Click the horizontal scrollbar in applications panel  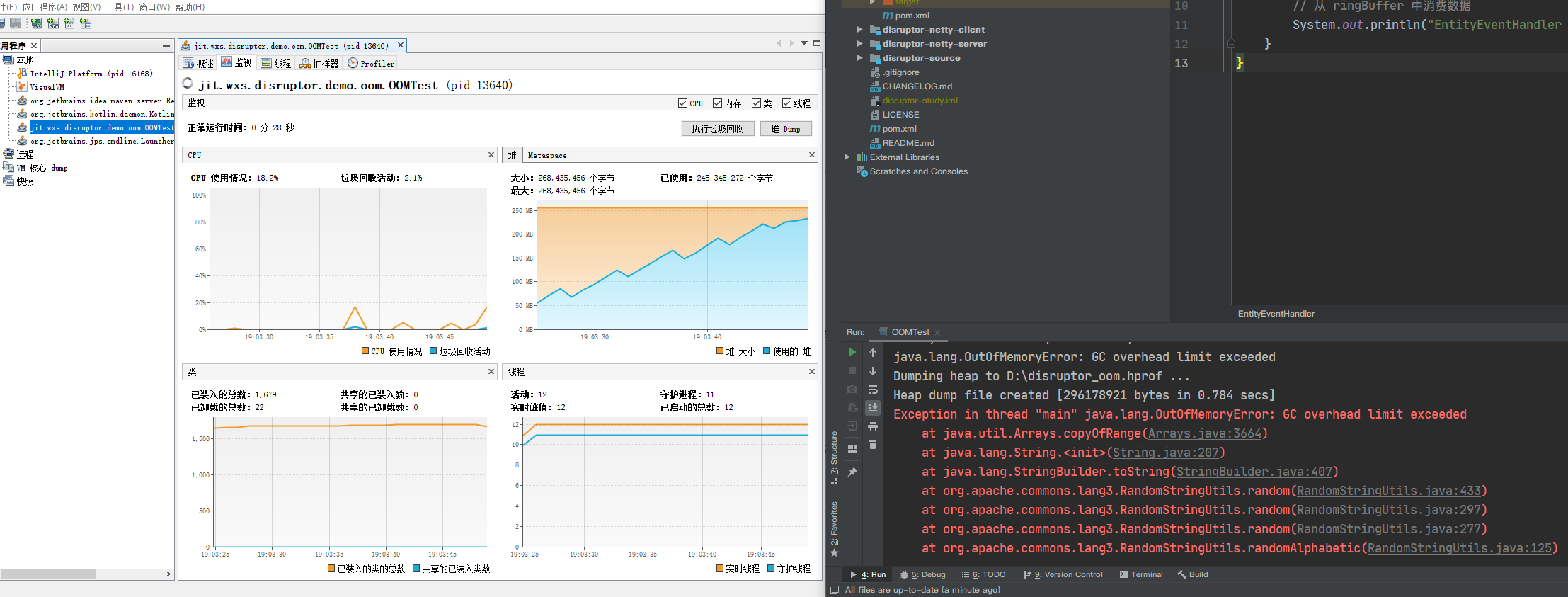coord(48,574)
